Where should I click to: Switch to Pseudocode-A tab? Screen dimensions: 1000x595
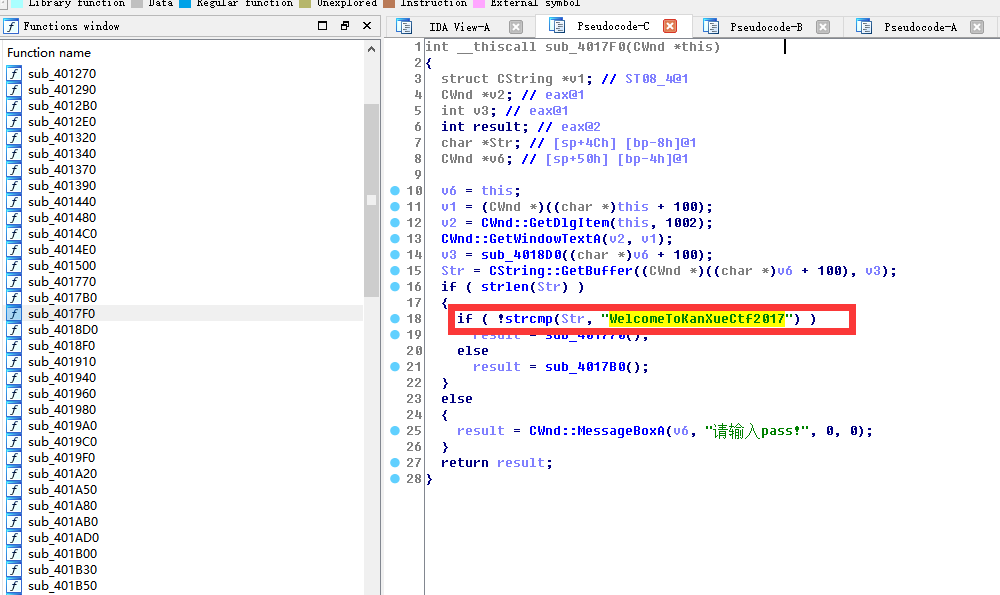tap(920, 27)
